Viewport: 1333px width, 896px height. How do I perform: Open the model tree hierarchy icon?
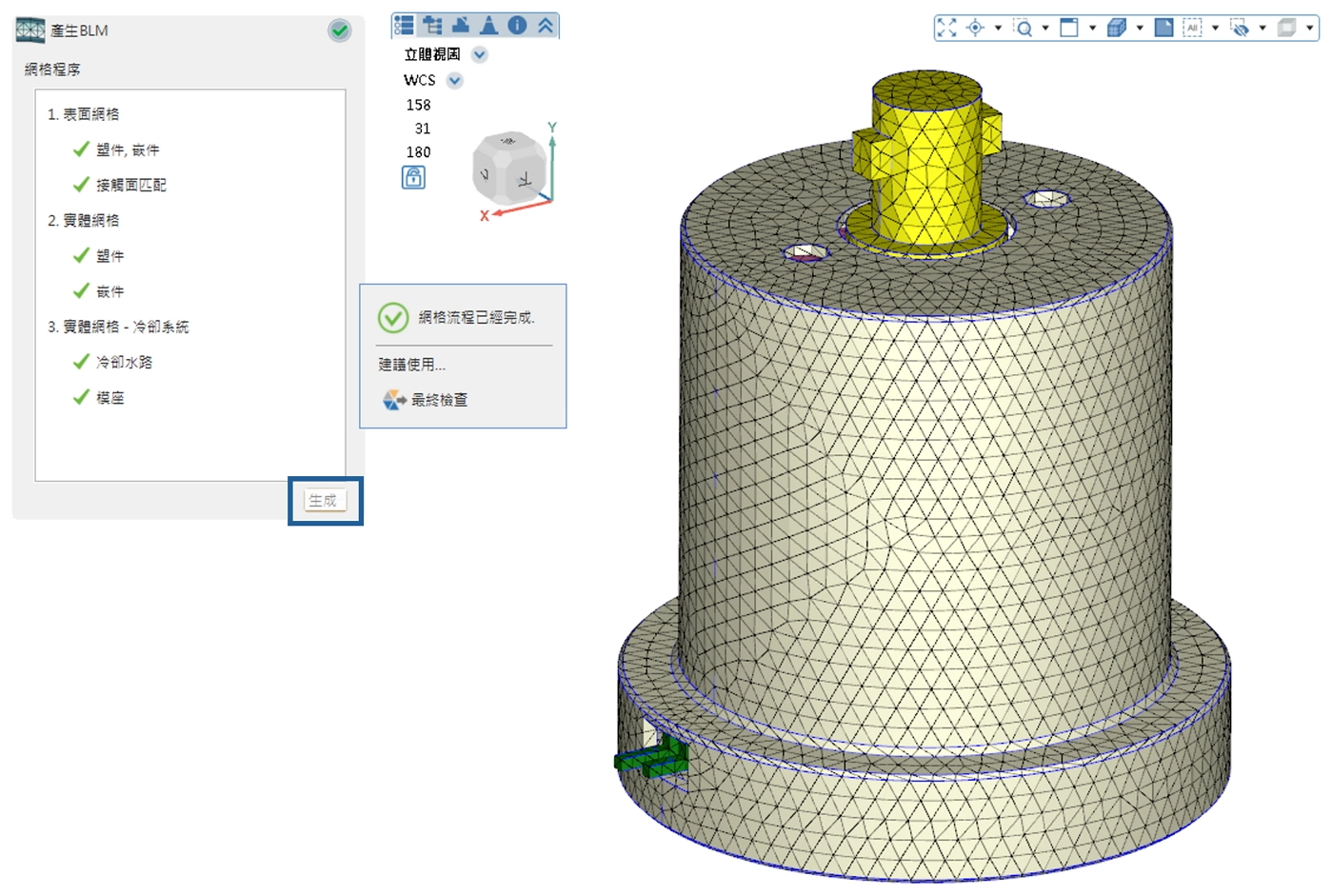[x=433, y=26]
